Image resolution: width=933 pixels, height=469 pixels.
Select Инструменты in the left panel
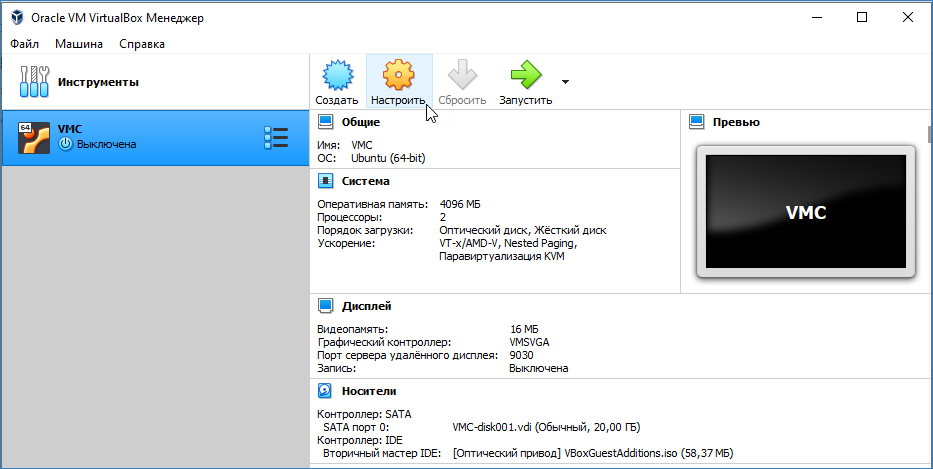coord(98,82)
